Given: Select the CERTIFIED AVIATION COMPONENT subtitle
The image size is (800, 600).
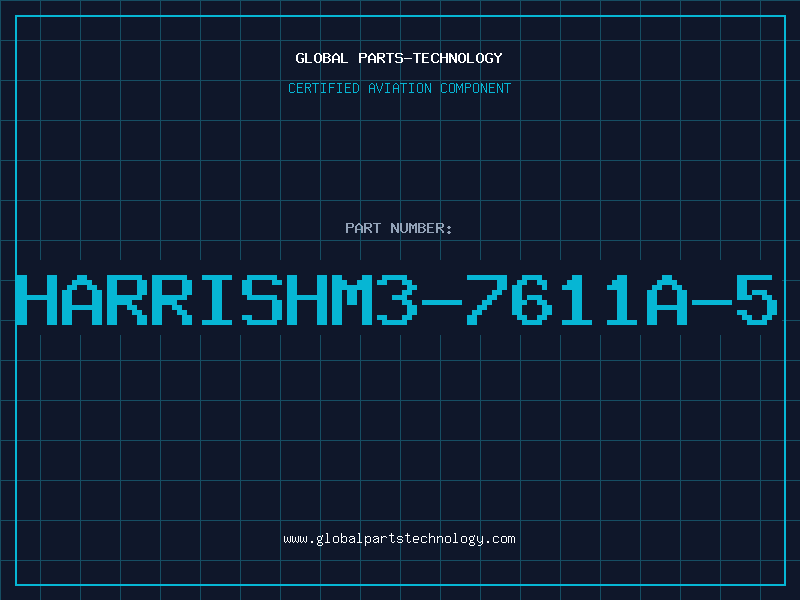Looking at the screenshot, I should (x=399, y=88).
